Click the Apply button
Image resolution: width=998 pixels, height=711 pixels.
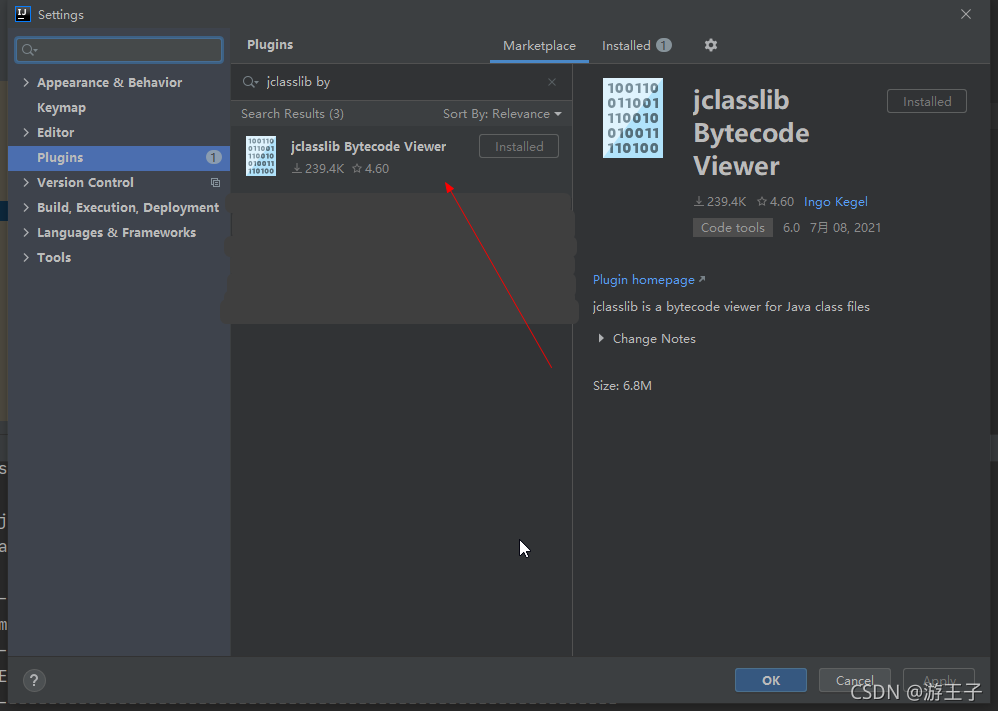click(x=939, y=680)
